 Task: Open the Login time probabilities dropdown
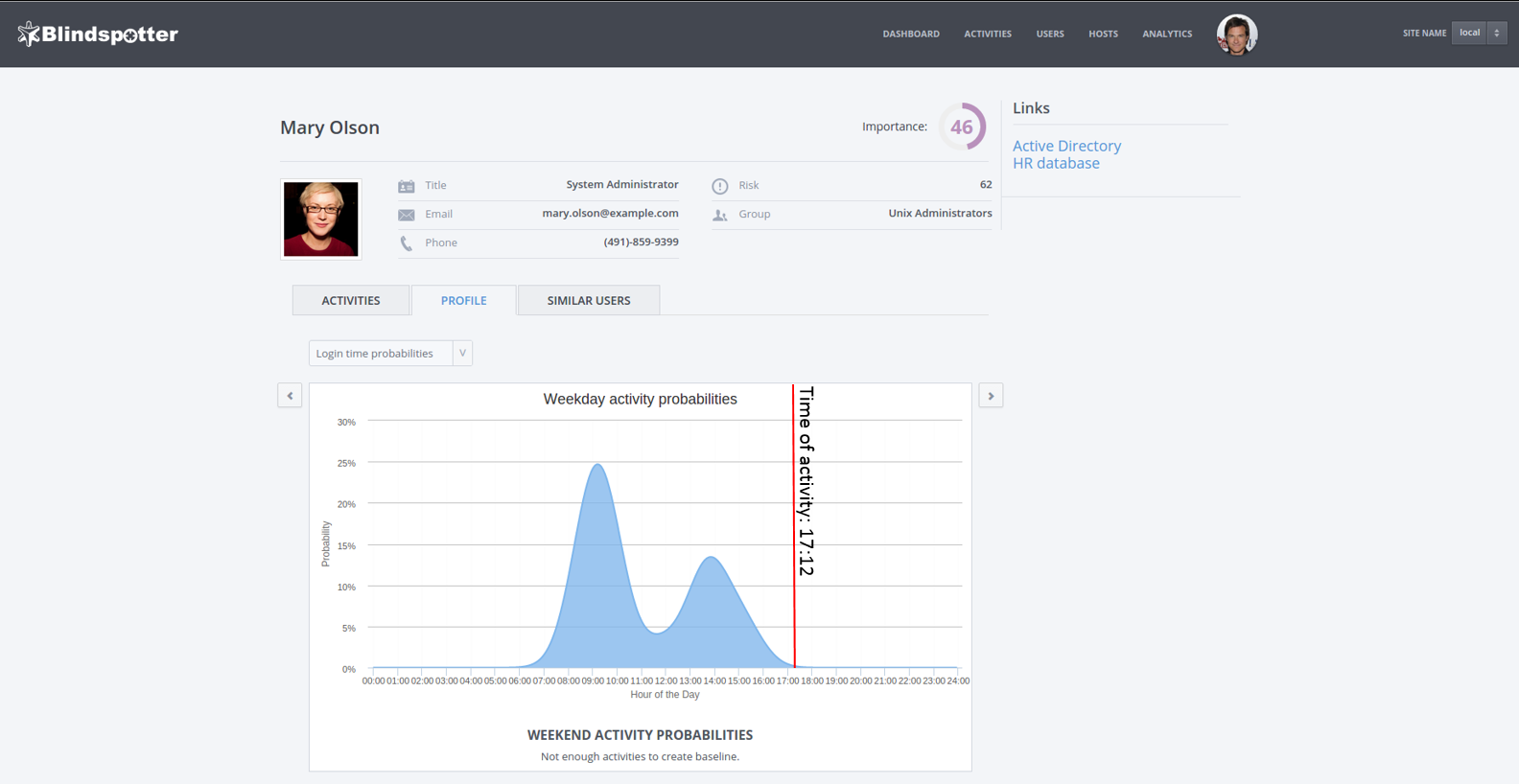pos(390,353)
